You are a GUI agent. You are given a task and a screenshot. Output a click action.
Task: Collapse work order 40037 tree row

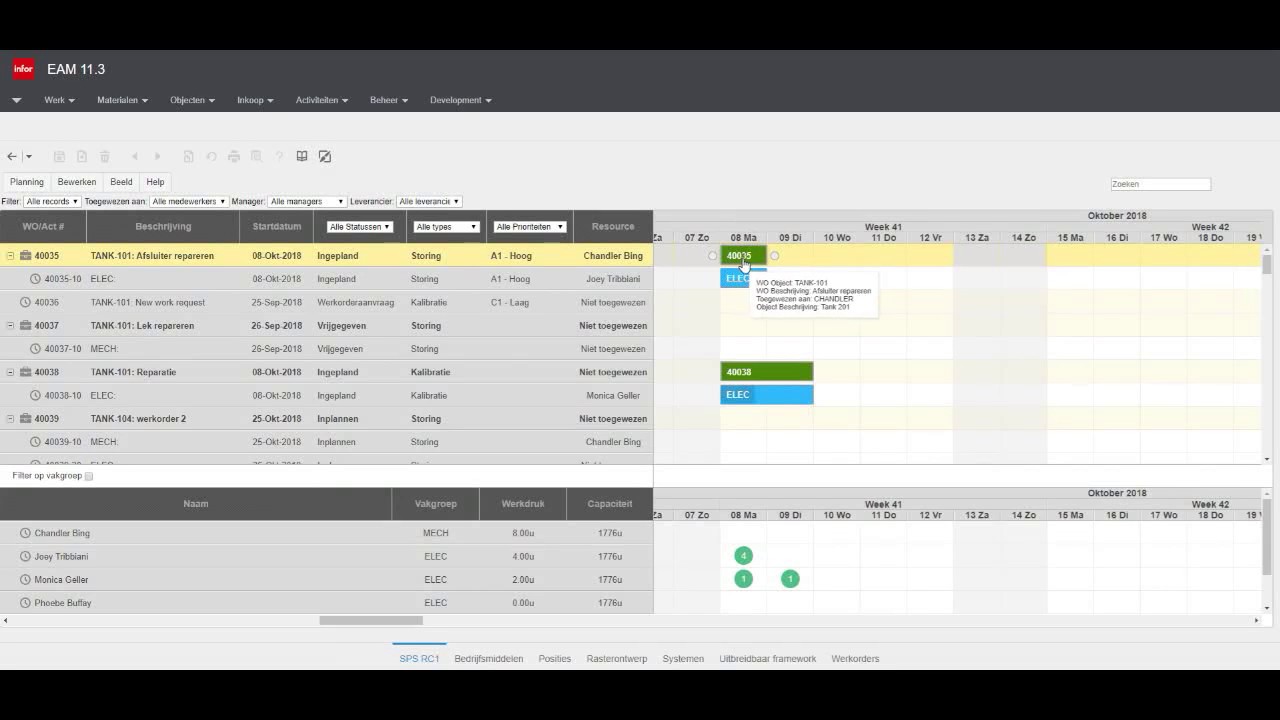(x=11, y=326)
